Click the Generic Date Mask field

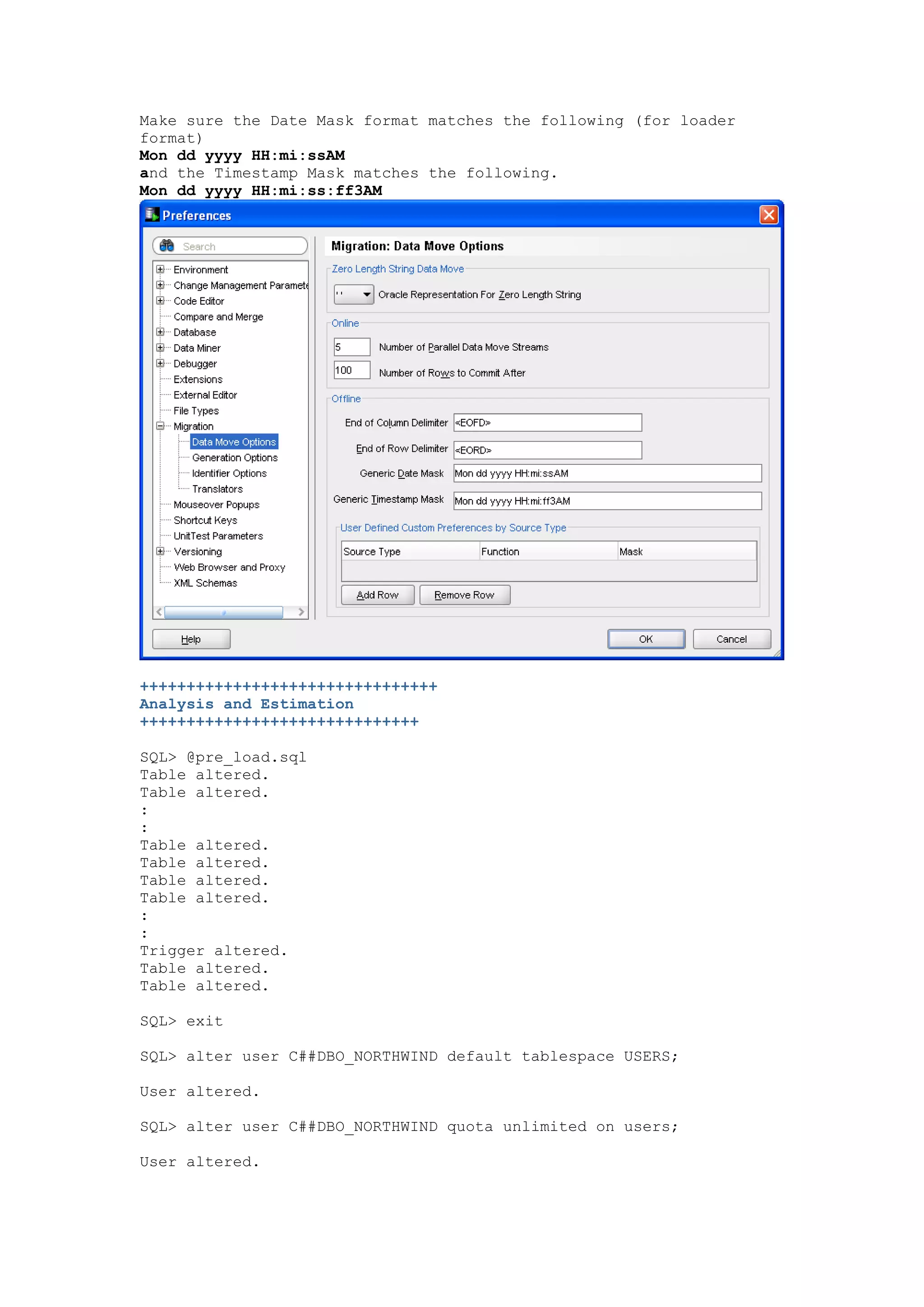607,473
